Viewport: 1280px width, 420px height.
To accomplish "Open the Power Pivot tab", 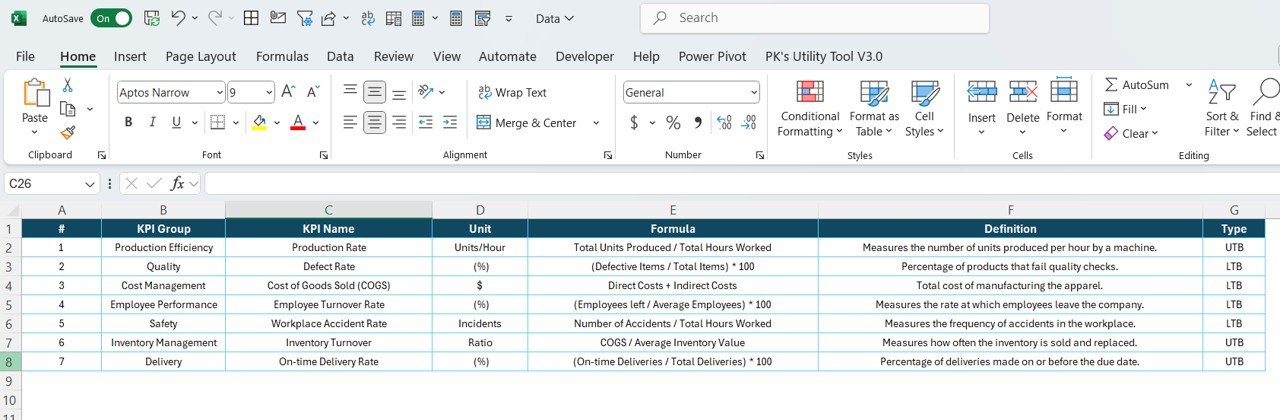I will click(x=712, y=56).
